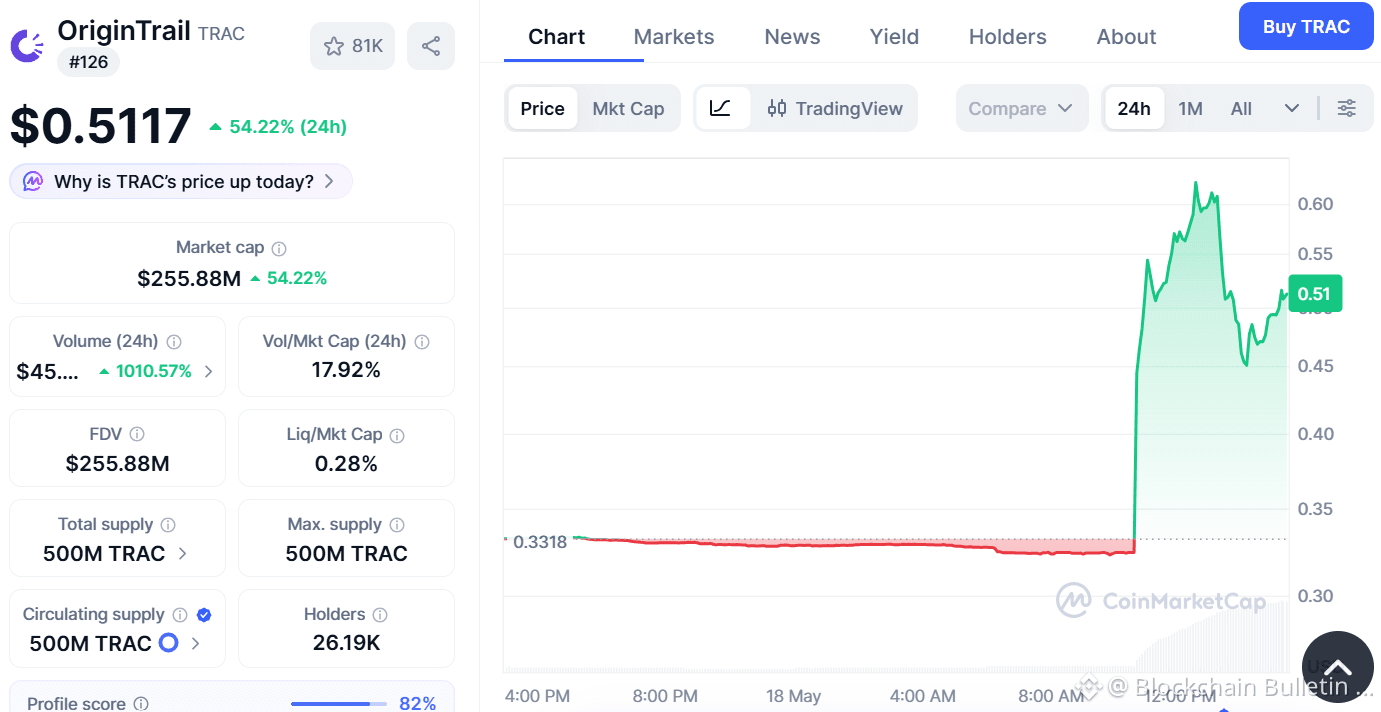
Task: Click the info icon beside Market cap
Action: pyautogui.click(x=280, y=248)
